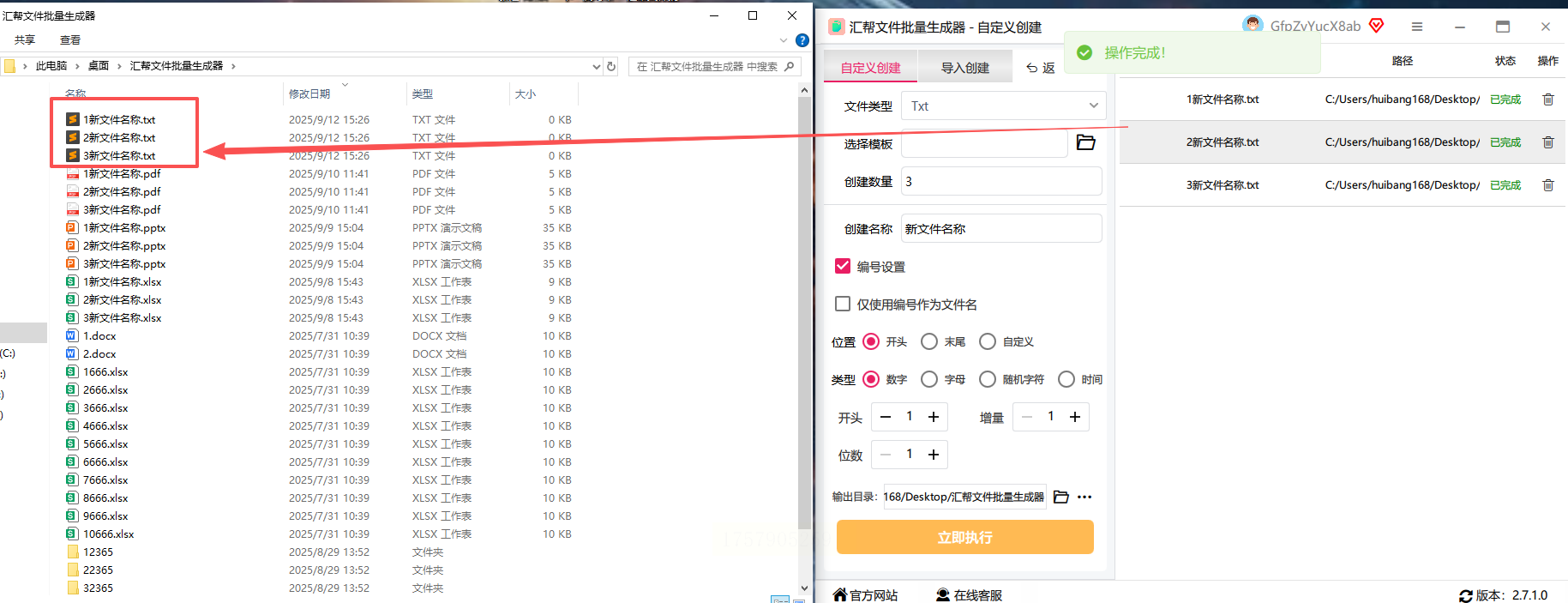Expand the Explorer address bar history dropdown
Screen dimensions: 1568x603
click(x=597, y=66)
